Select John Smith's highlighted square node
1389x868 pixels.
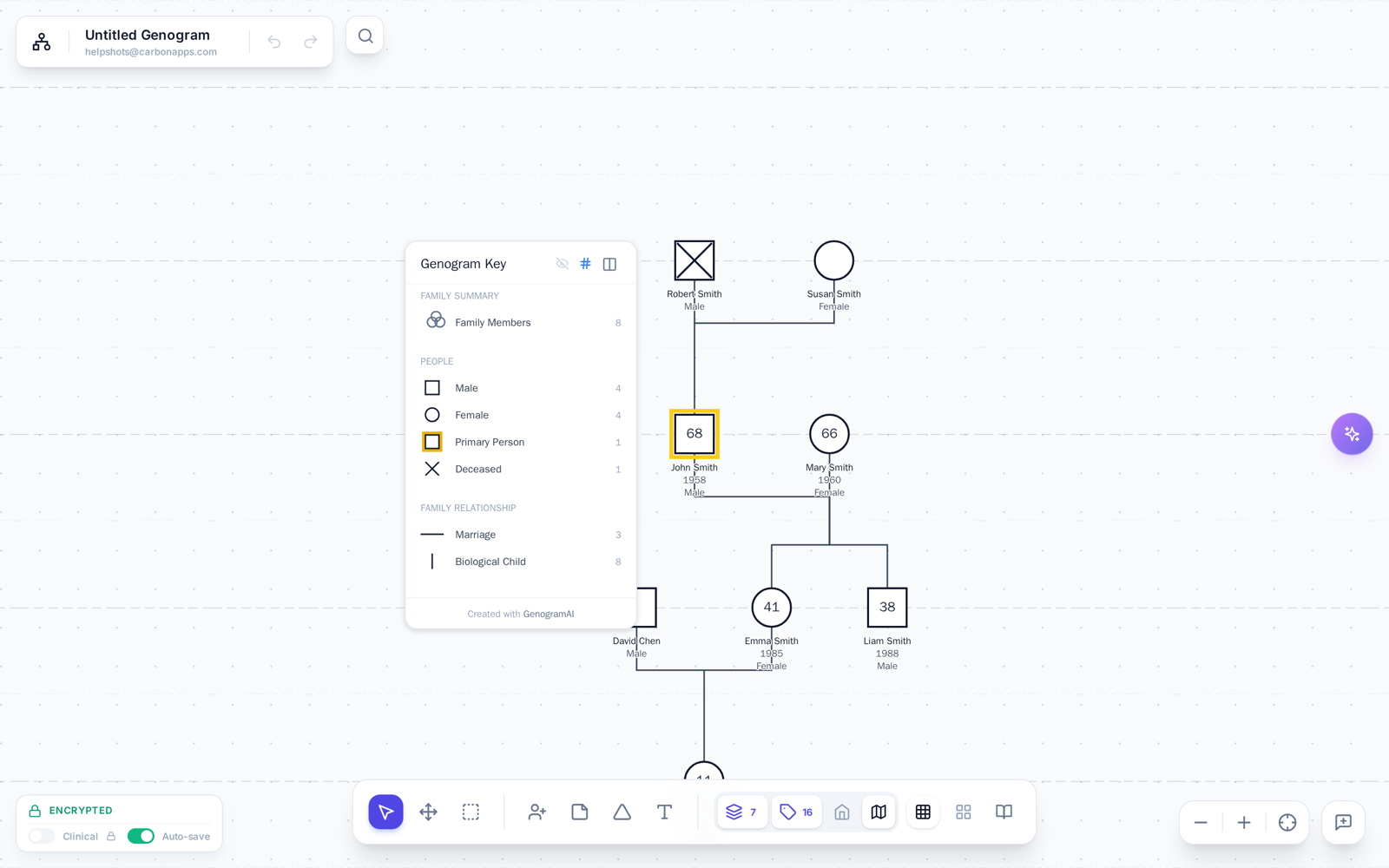[x=694, y=434]
